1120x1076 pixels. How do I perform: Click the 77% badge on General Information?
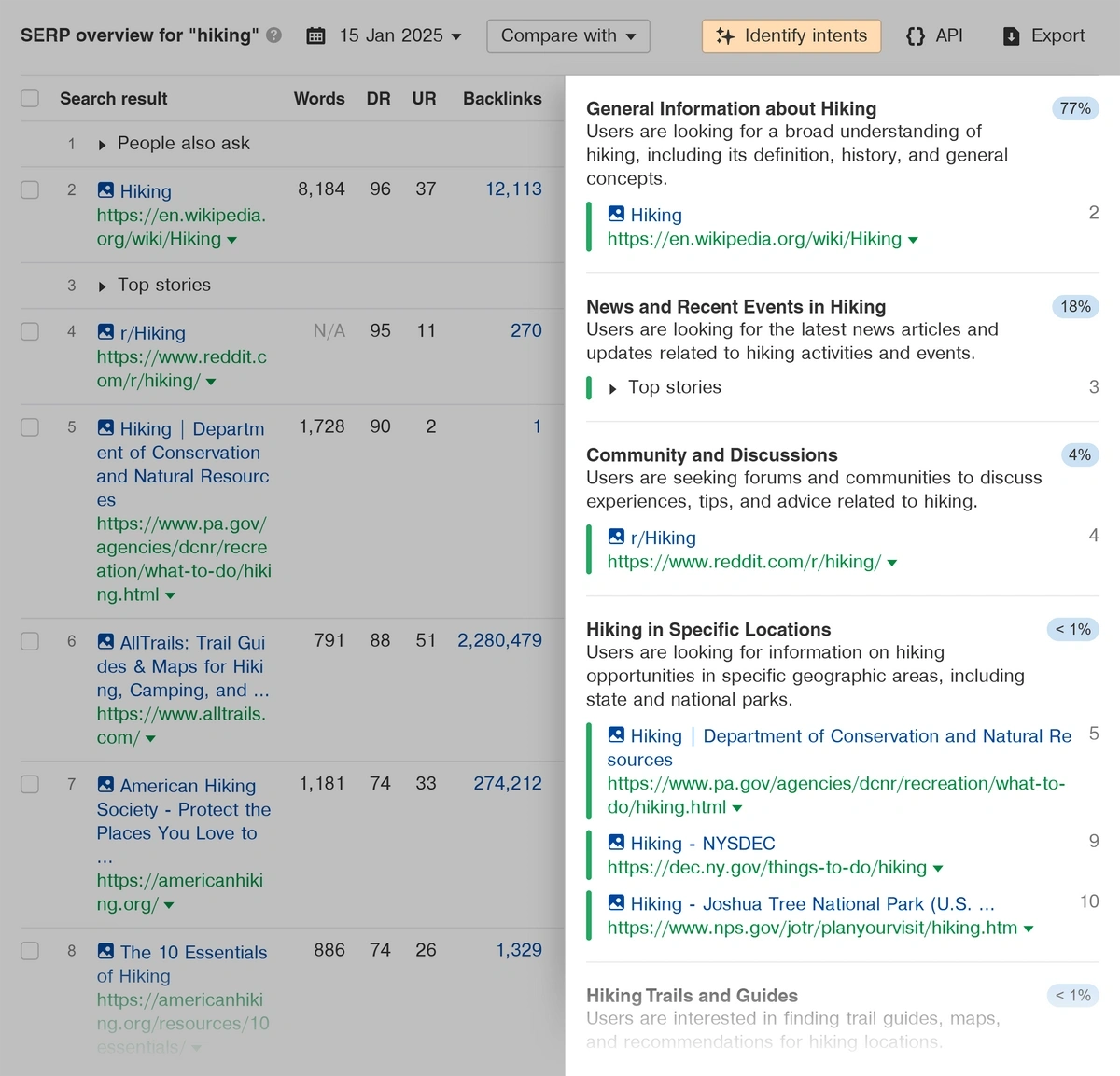click(1074, 108)
